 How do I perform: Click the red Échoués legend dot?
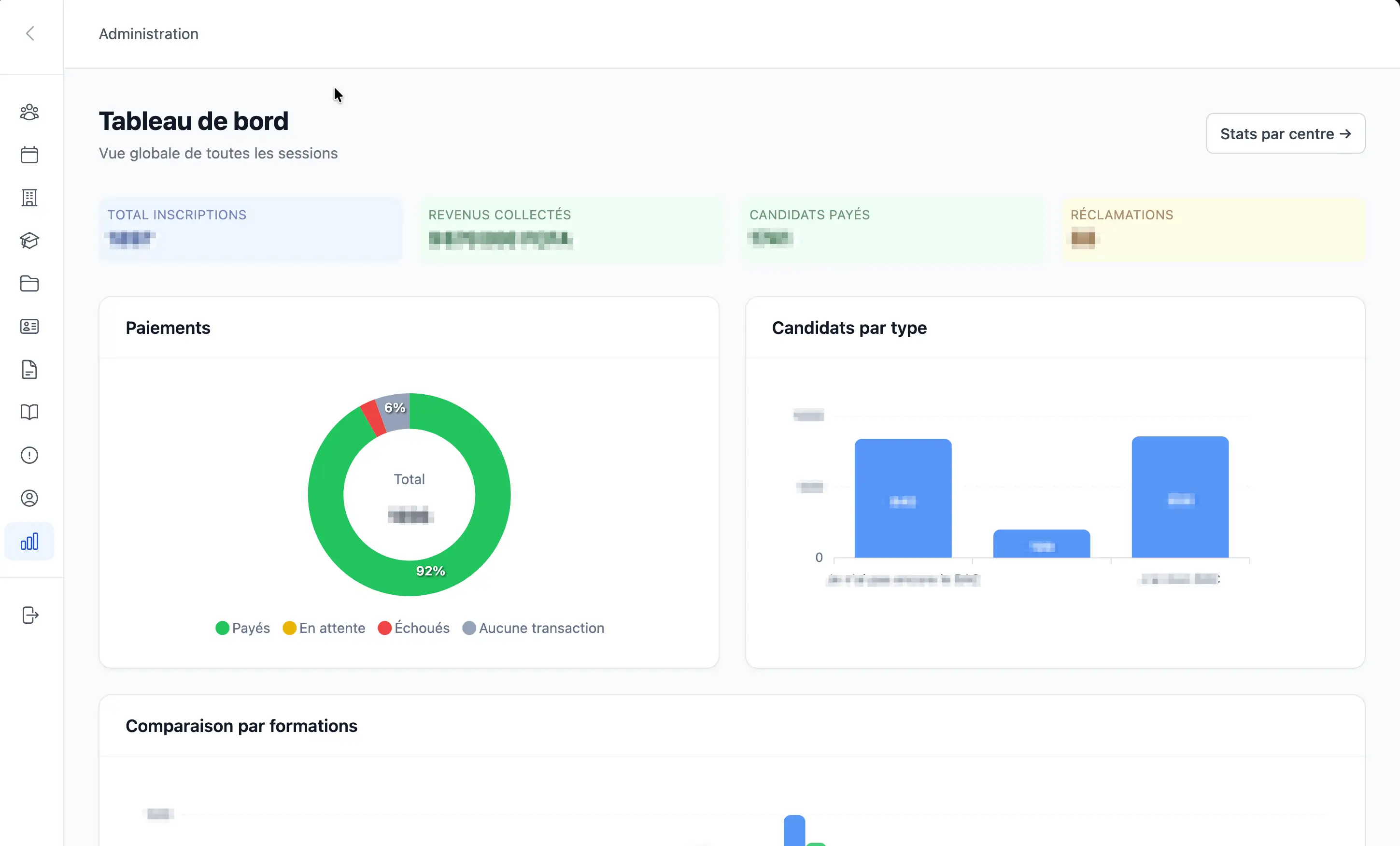[385, 628]
